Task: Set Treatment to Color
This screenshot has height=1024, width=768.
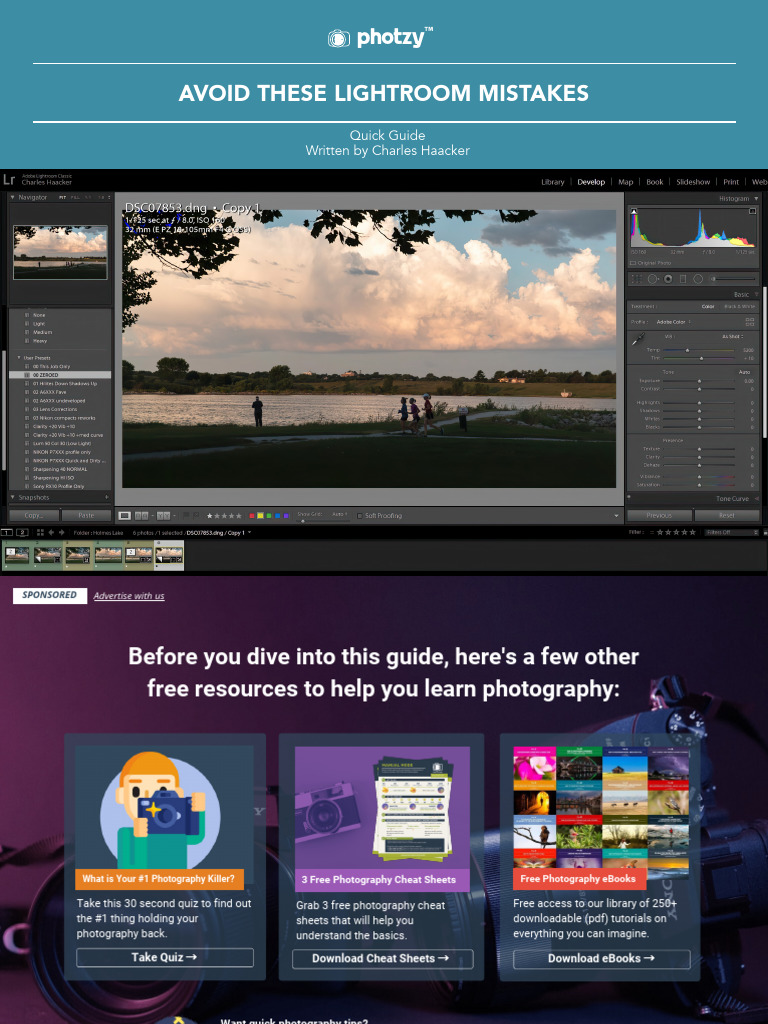Action: (708, 306)
